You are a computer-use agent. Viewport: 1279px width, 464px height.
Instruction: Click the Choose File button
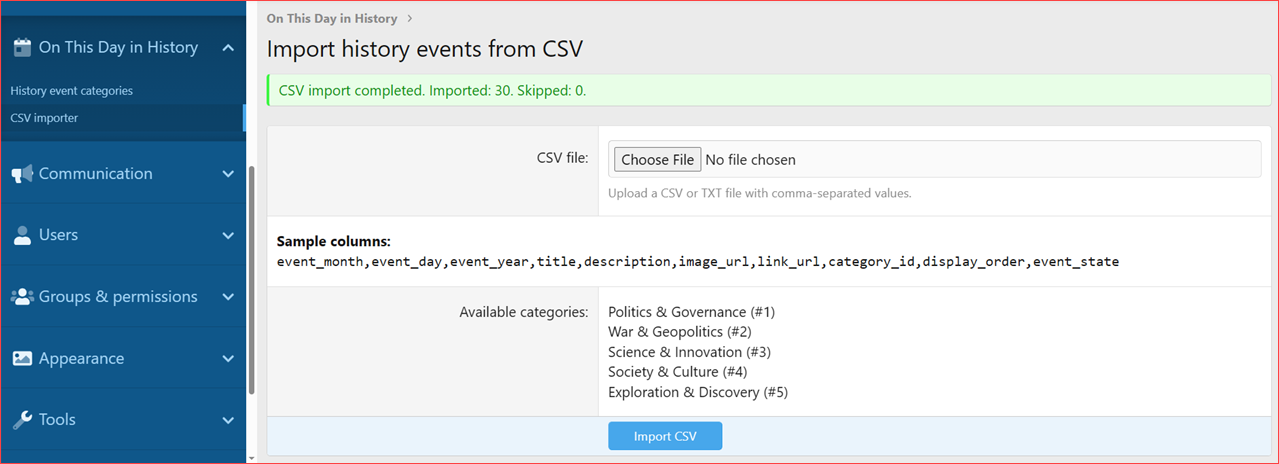(x=657, y=159)
